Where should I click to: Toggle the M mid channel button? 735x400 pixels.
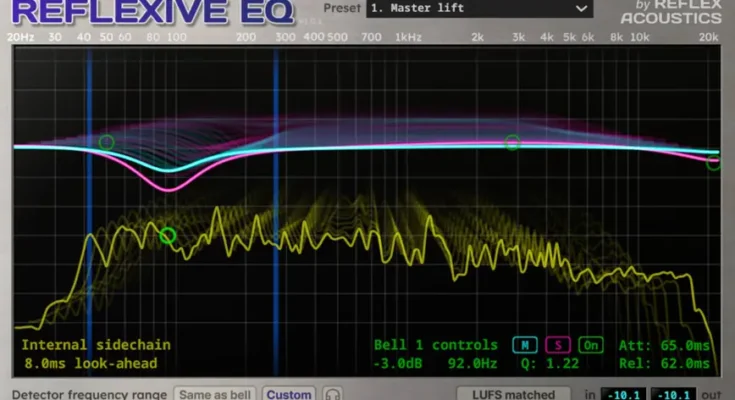[525, 345]
